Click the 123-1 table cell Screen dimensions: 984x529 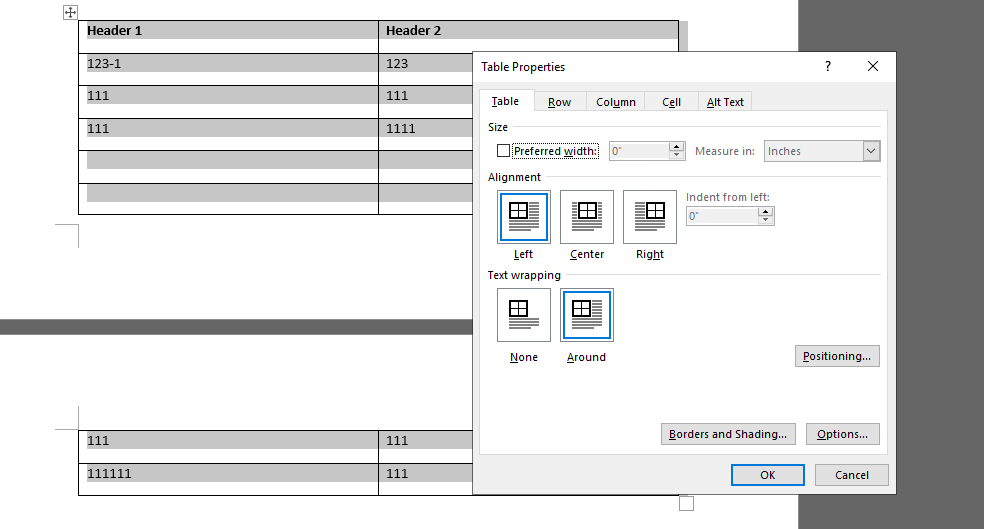[x=228, y=70]
